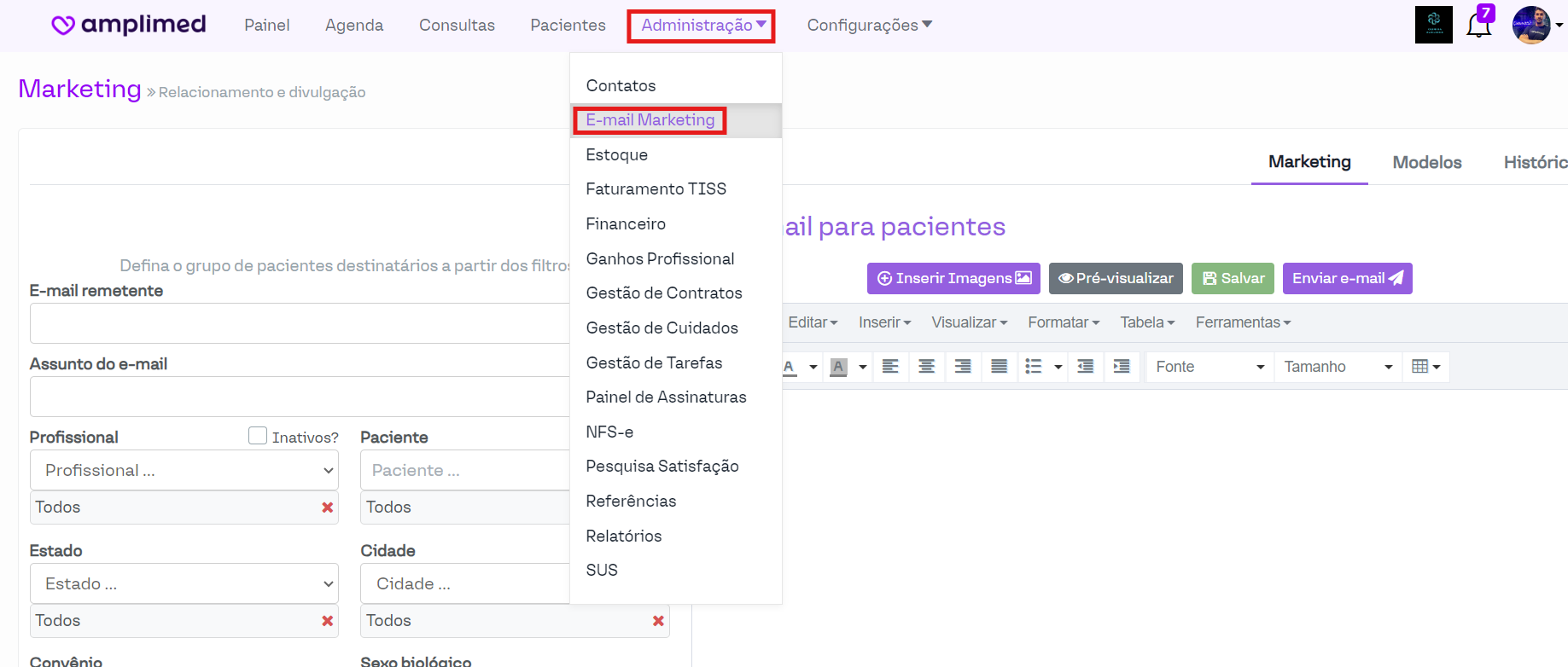Check the Inativos? checkbox
Viewport: 1568px width, 667px height.
coord(258,436)
